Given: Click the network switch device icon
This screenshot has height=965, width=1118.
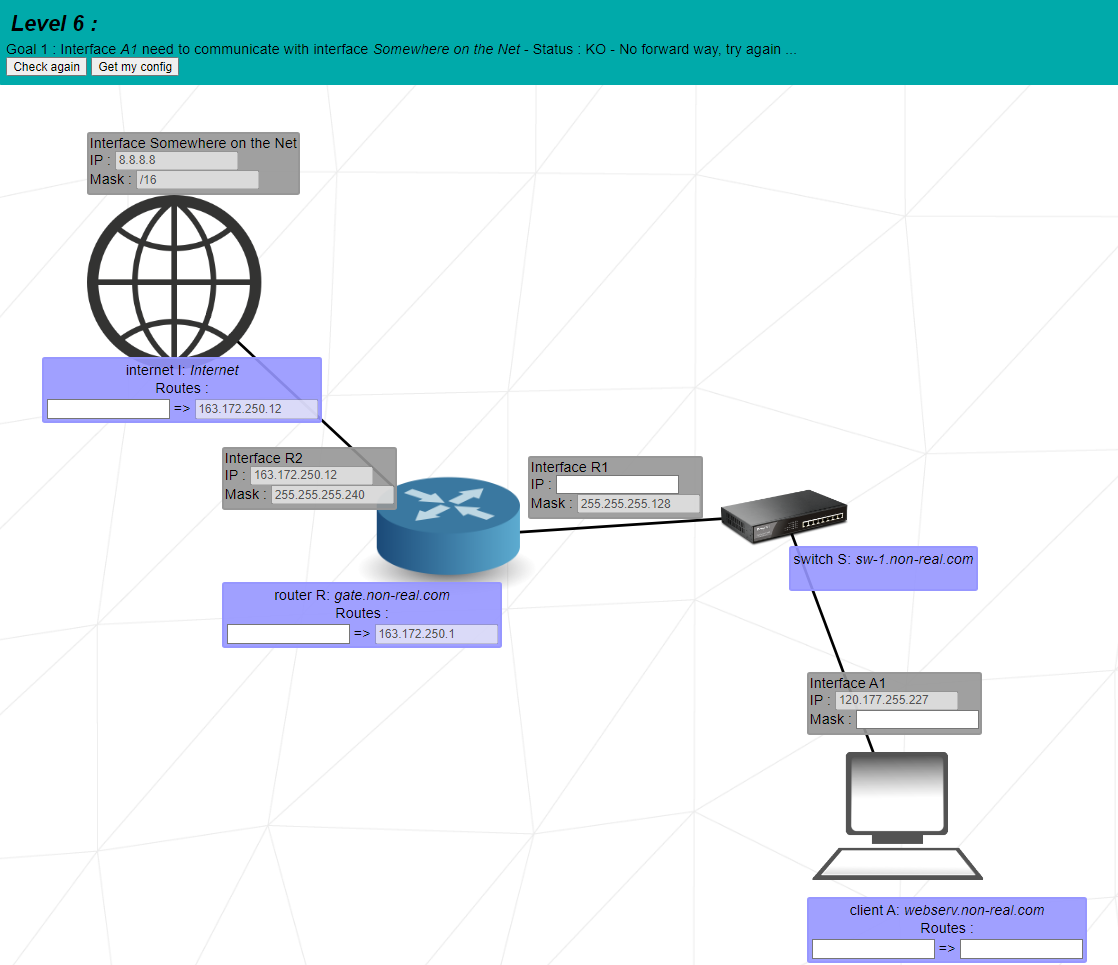Looking at the screenshot, I should 784,516.
